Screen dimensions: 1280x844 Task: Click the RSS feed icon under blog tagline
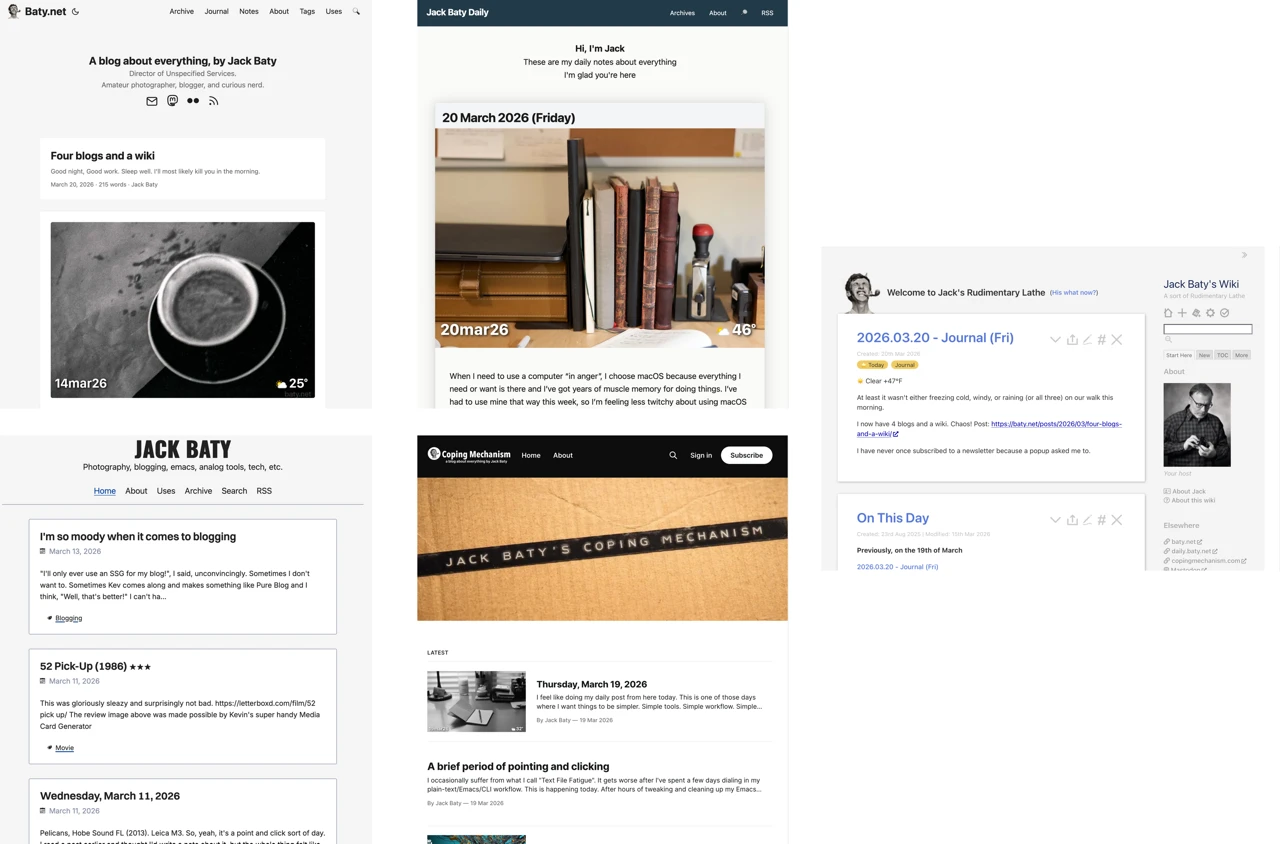(213, 101)
